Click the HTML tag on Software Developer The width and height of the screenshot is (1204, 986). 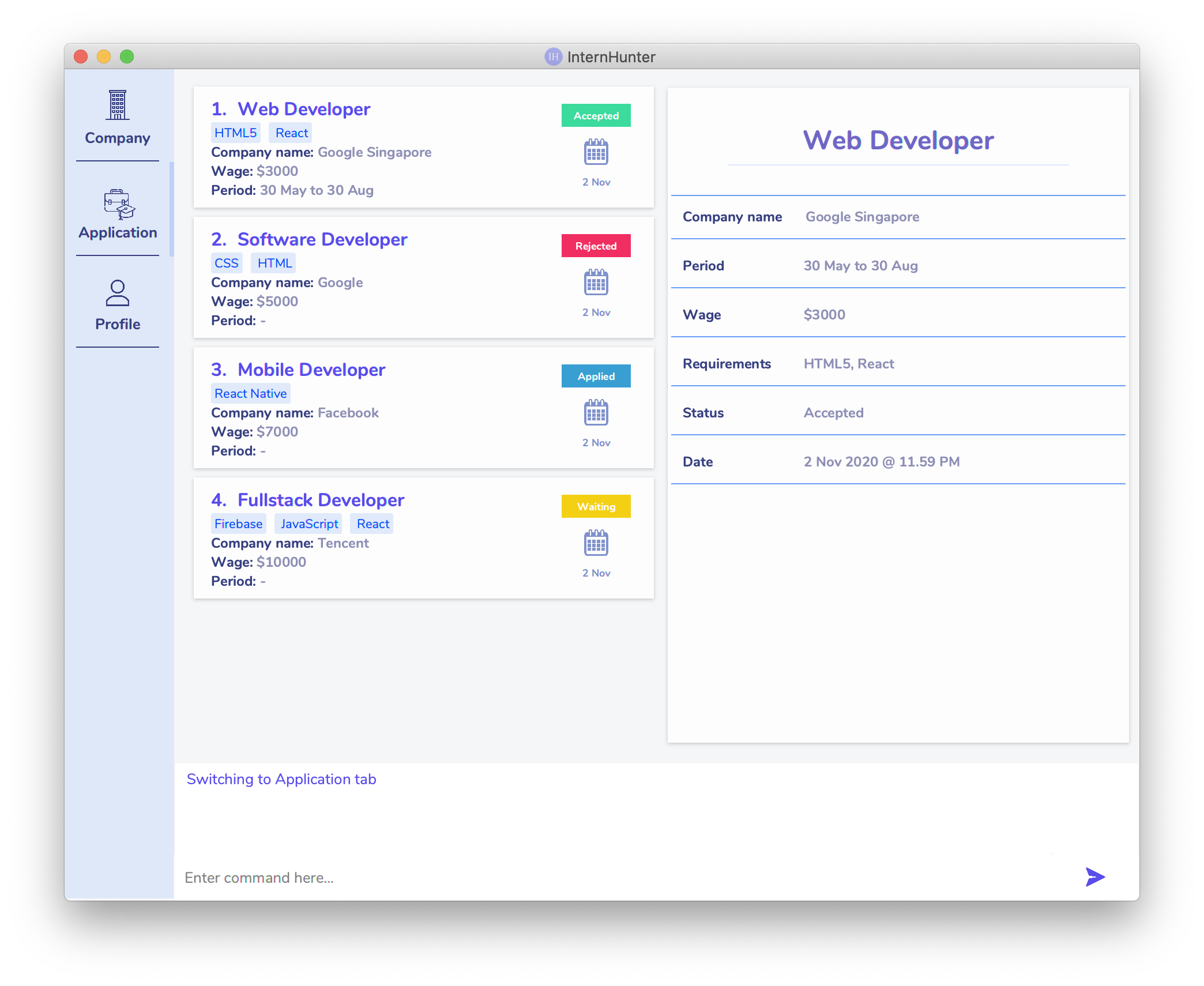(274, 263)
